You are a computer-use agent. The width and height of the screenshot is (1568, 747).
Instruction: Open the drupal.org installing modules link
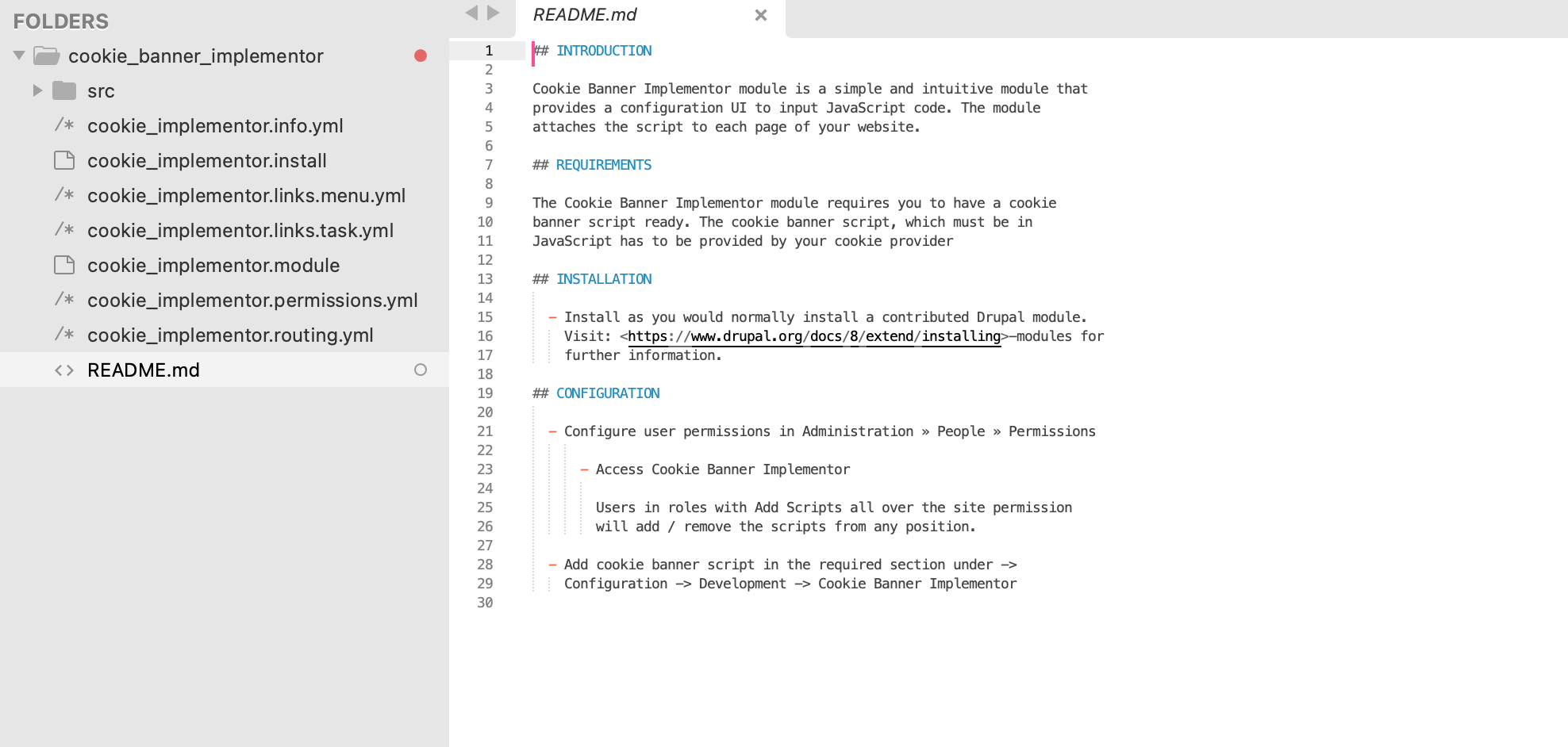(x=813, y=335)
